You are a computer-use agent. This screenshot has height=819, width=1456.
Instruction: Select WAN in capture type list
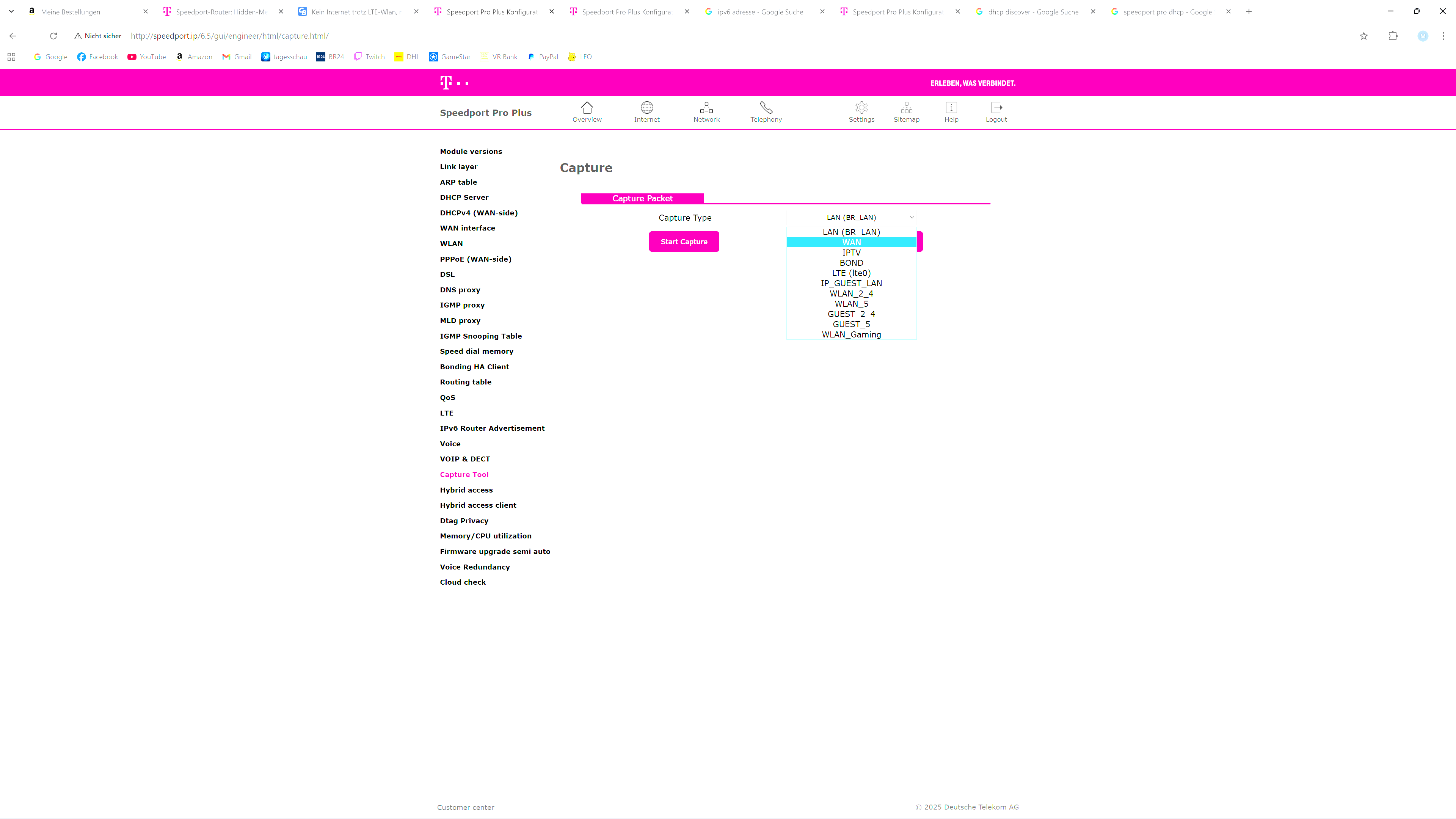[x=850, y=243]
